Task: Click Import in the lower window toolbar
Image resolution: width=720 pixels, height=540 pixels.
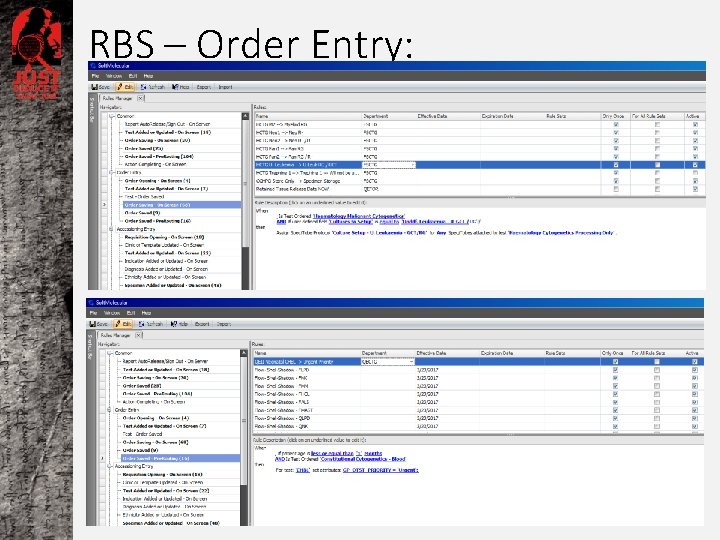Action: pyautogui.click(x=224, y=324)
